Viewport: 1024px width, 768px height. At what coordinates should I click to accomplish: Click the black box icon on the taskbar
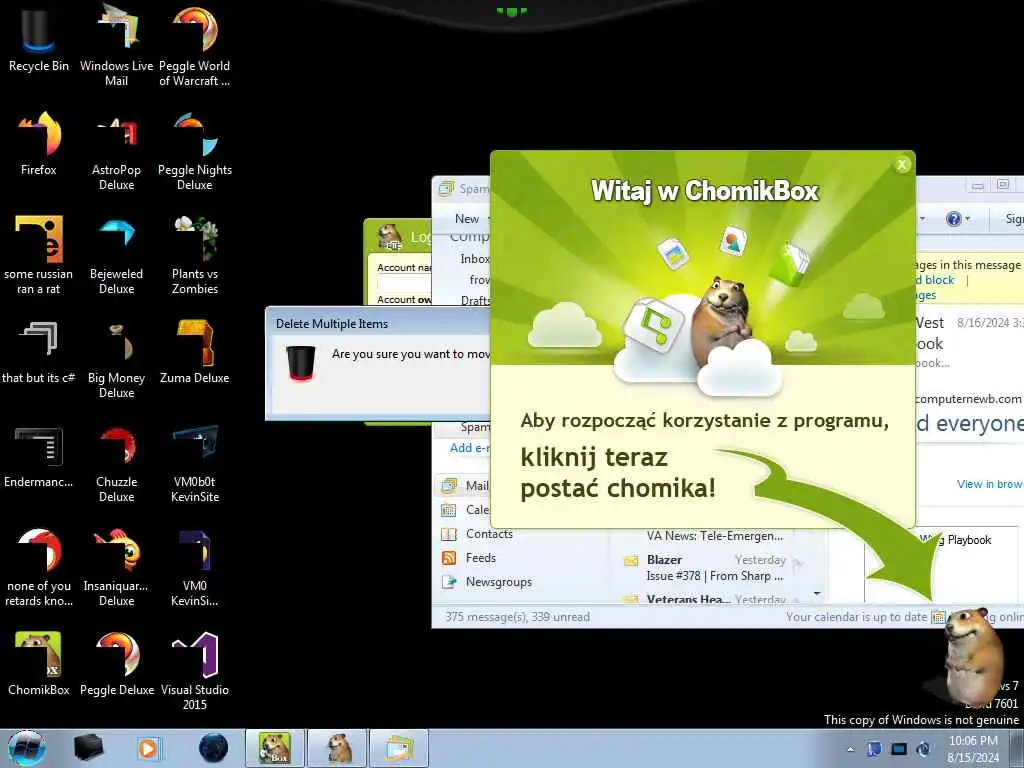click(x=89, y=748)
